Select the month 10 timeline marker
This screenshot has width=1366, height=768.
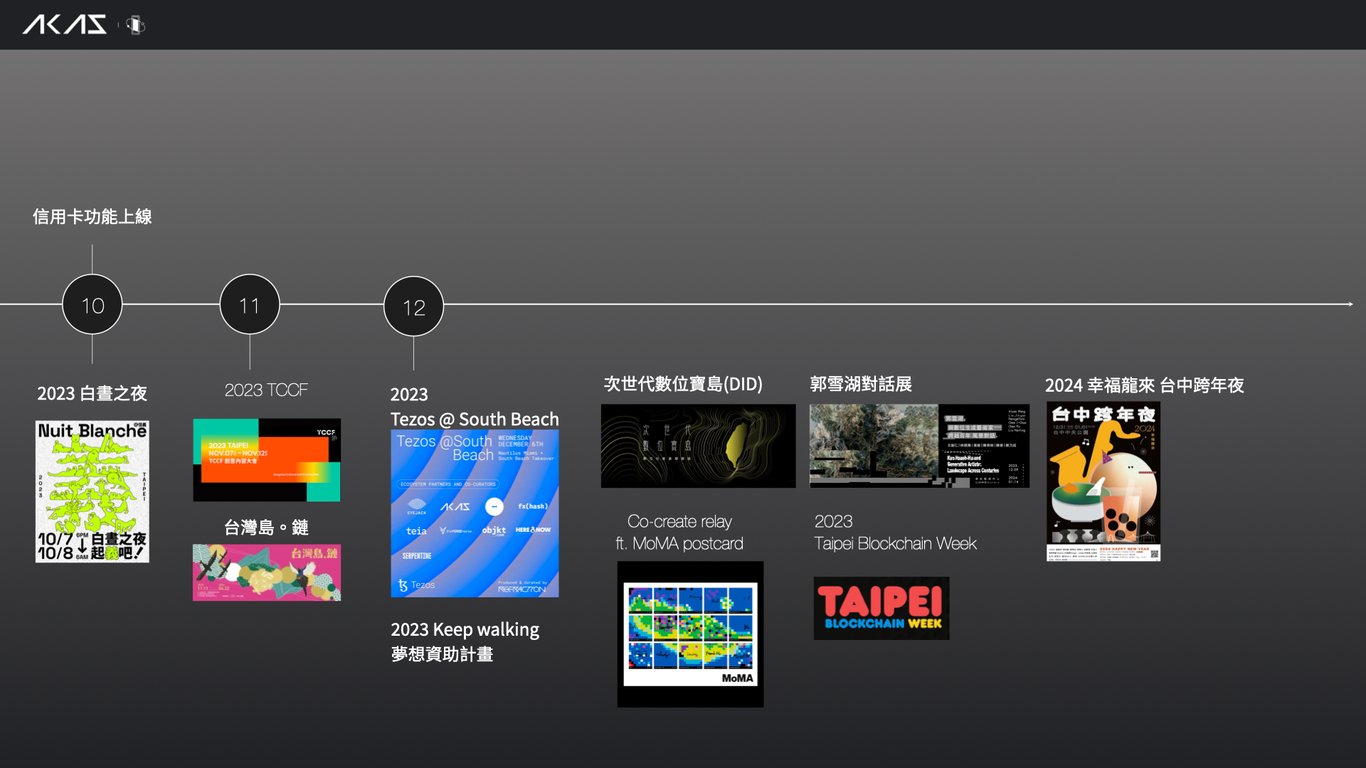tap(92, 305)
